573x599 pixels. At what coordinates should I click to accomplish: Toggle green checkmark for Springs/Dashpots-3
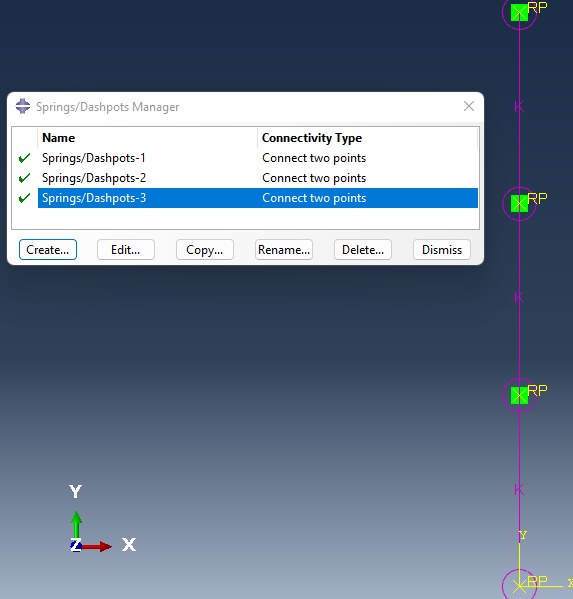(x=24, y=198)
